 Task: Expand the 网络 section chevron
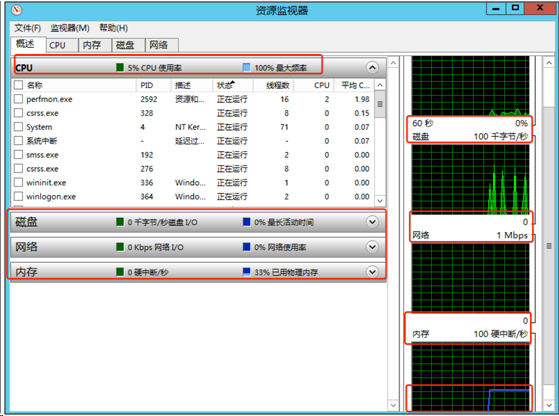click(372, 247)
